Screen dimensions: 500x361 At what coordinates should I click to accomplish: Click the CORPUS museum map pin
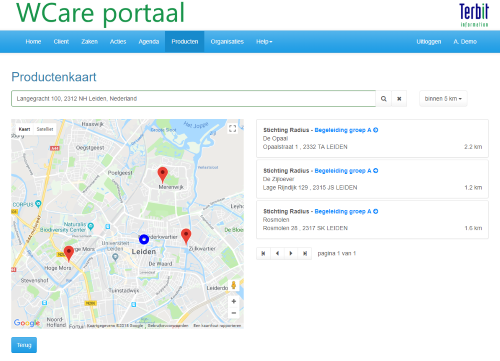pyautogui.click(x=38, y=203)
